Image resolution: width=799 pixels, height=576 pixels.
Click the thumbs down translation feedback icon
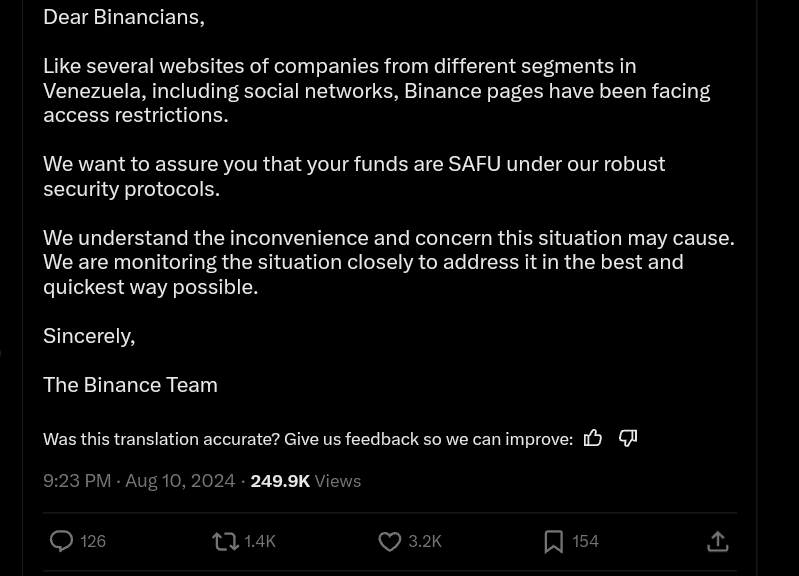coord(628,438)
